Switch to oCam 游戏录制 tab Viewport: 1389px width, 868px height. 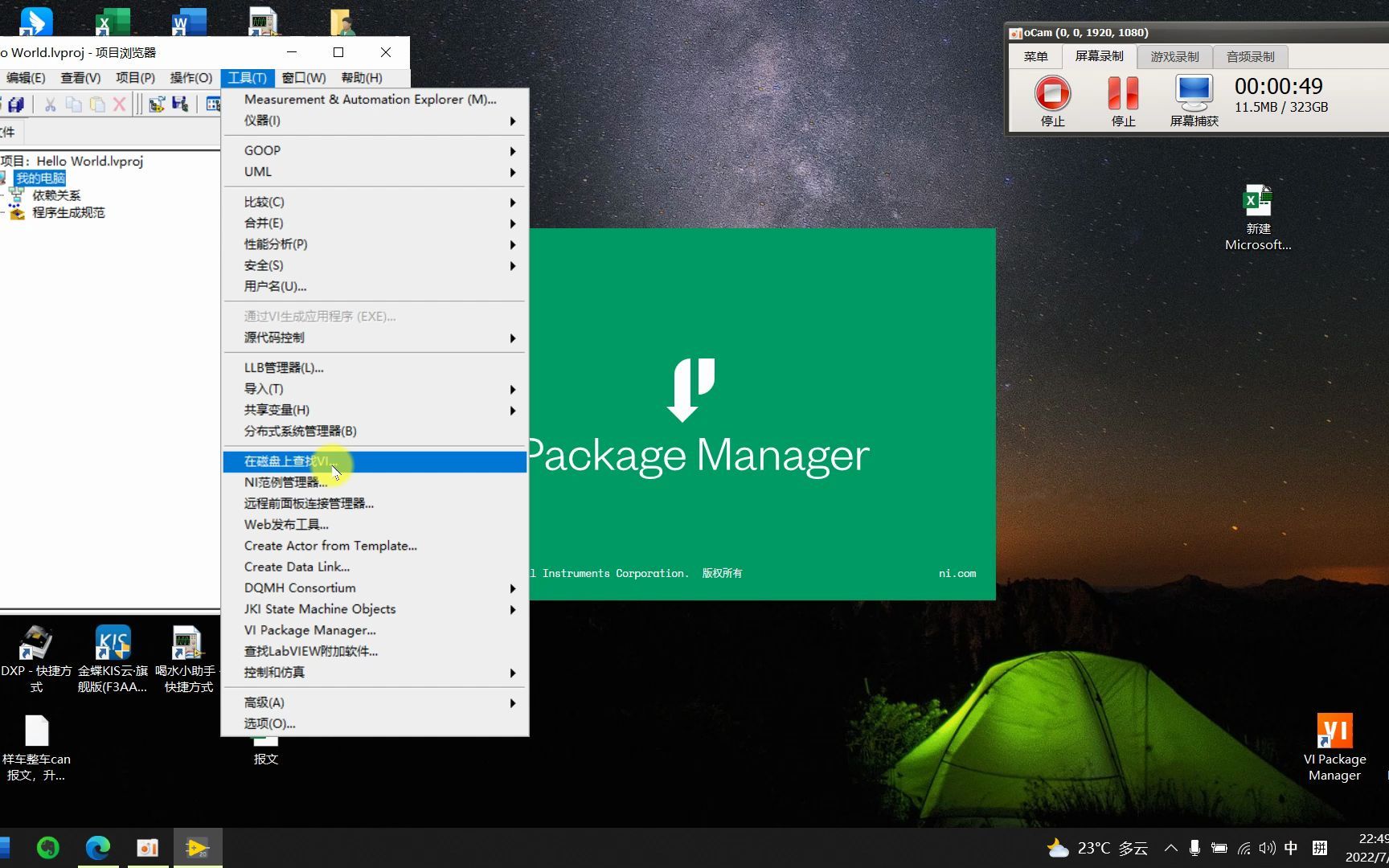pyautogui.click(x=1174, y=56)
